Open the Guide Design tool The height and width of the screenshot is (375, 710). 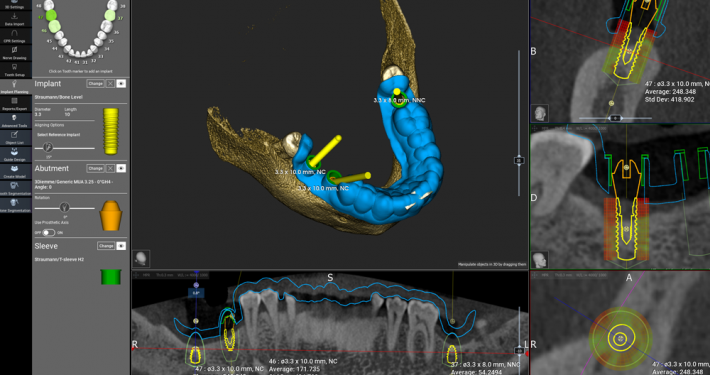point(14,154)
